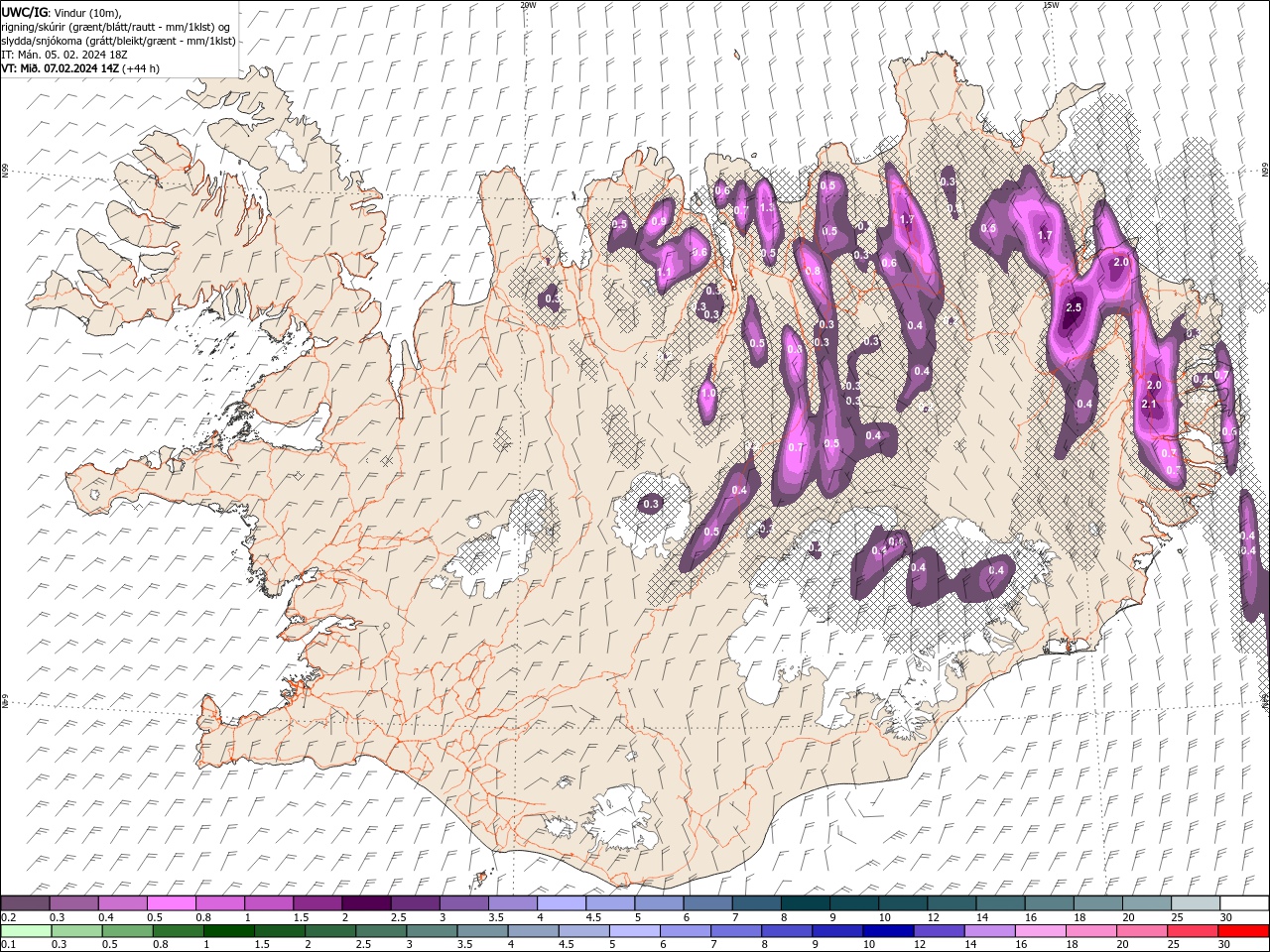1270x952 pixels.
Task: Pick the deep blue 10 rain swatch
Action: pyautogui.click(x=889, y=931)
